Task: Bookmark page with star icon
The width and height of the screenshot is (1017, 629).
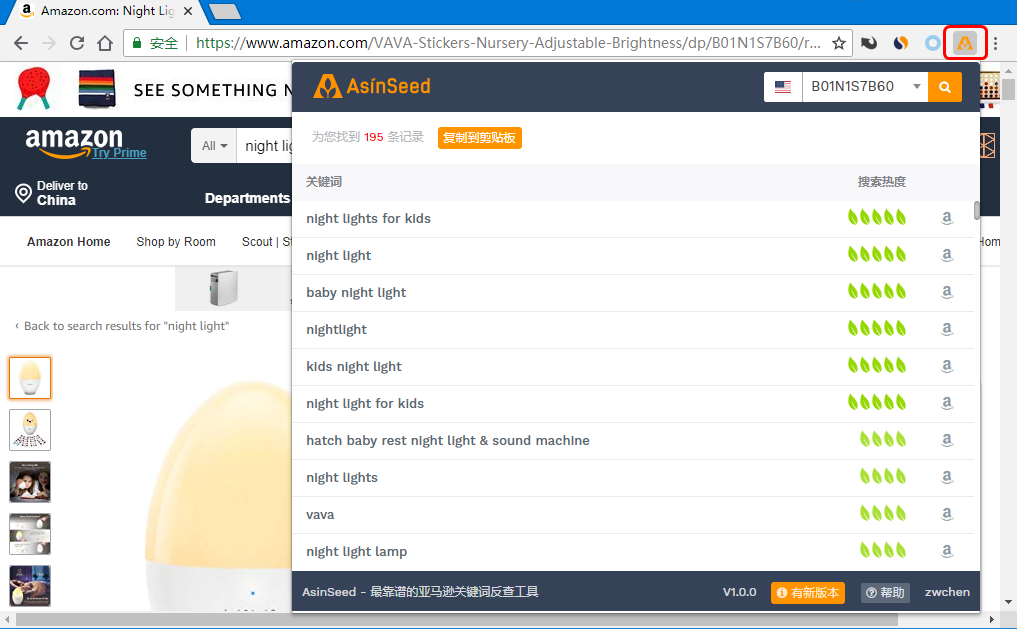Action: click(x=839, y=43)
